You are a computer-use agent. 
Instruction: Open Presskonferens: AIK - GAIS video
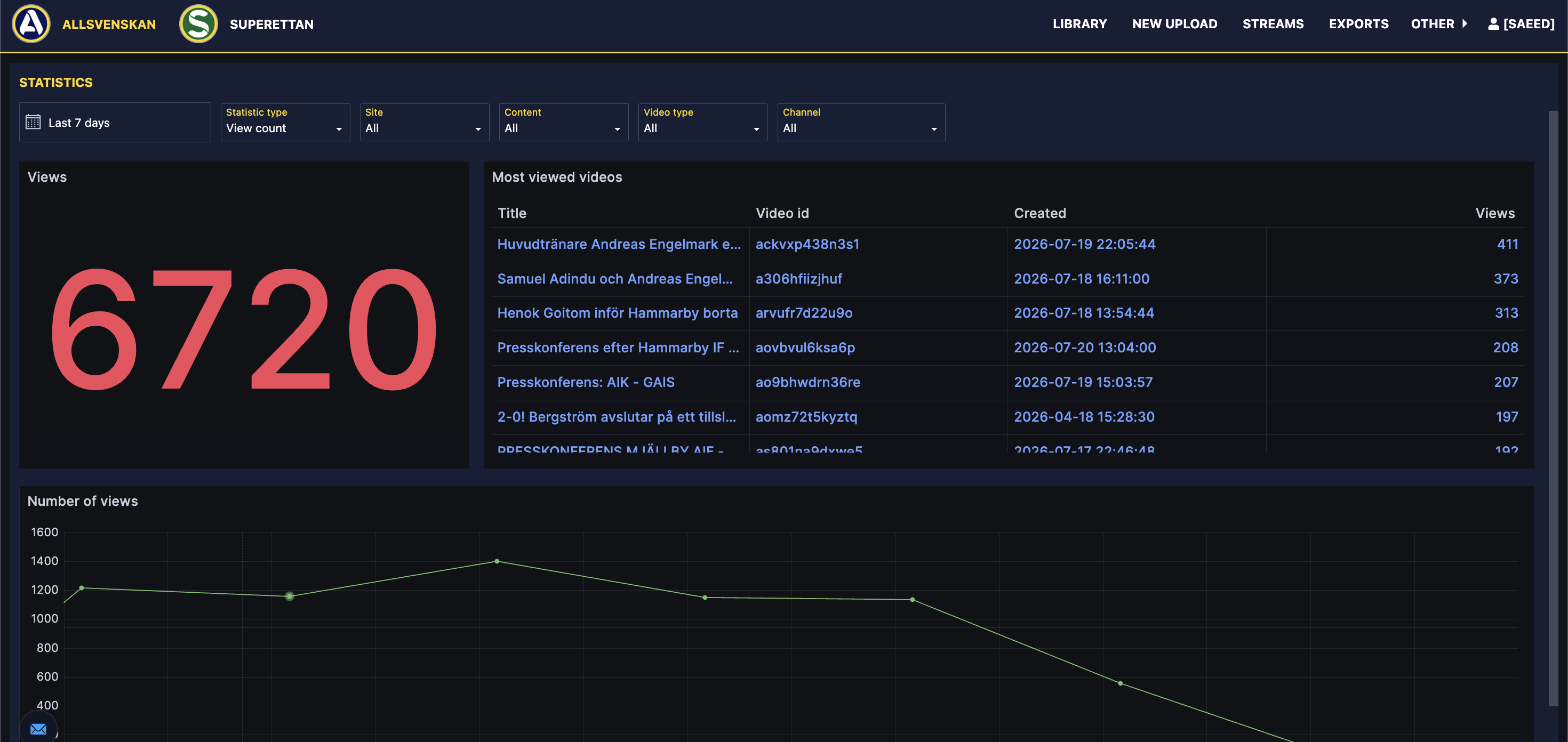click(586, 382)
